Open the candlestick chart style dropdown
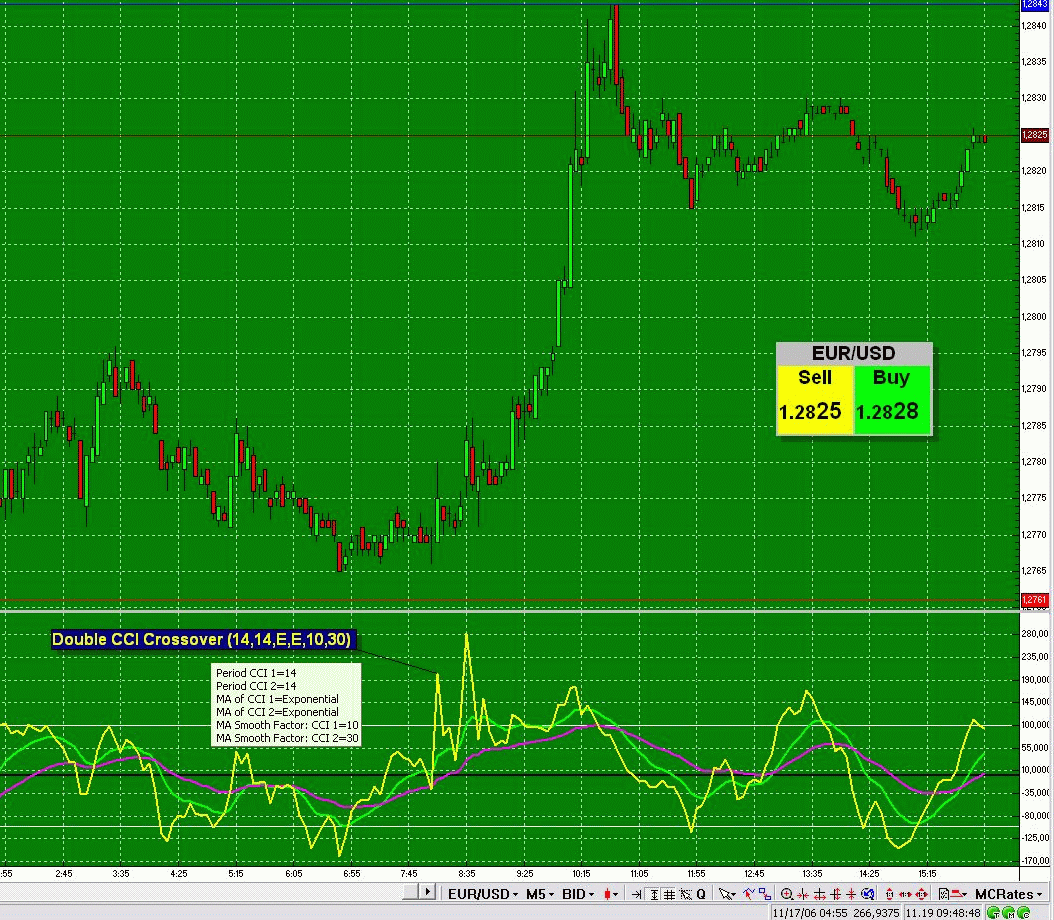 (614, 894)
